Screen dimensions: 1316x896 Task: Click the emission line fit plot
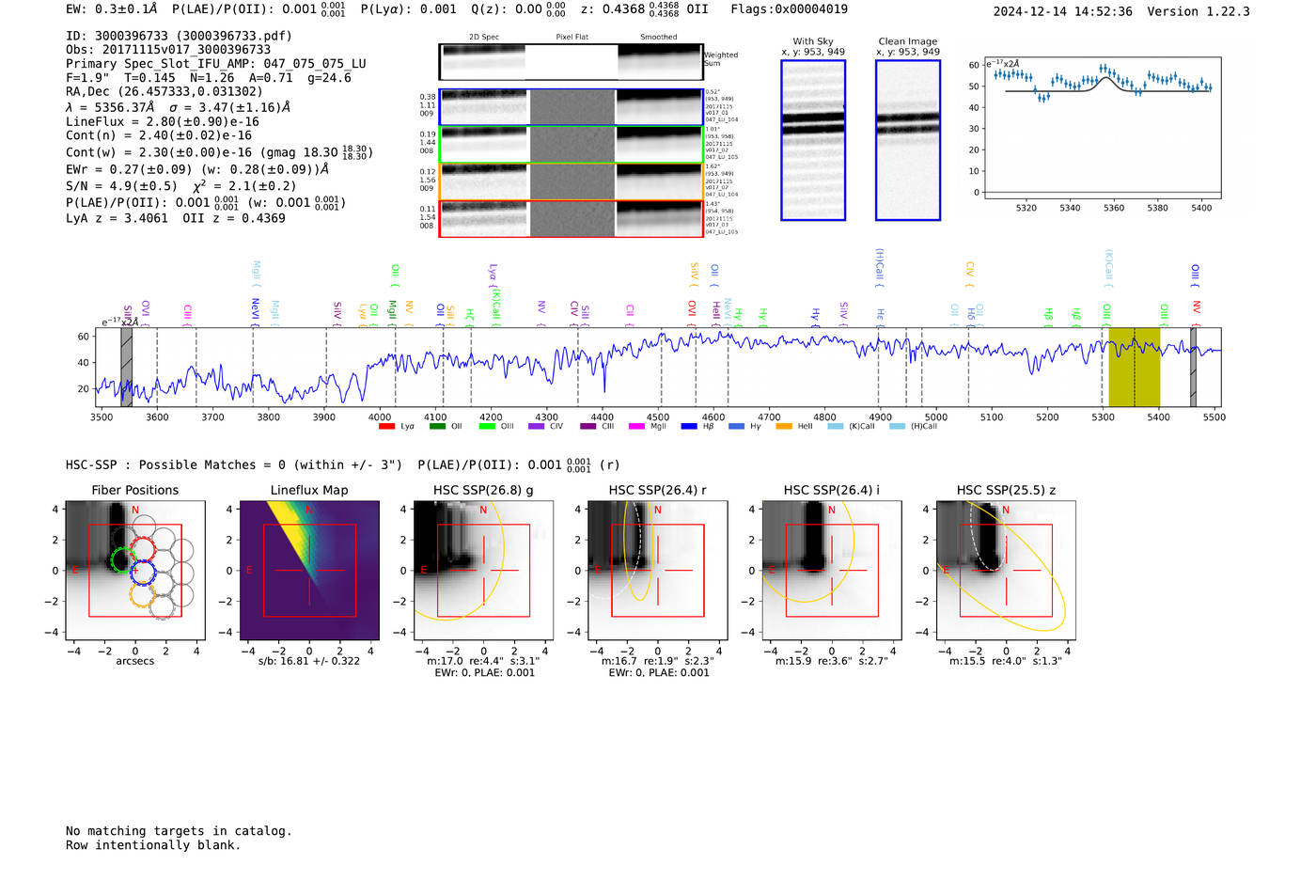tap(1103, 128)
